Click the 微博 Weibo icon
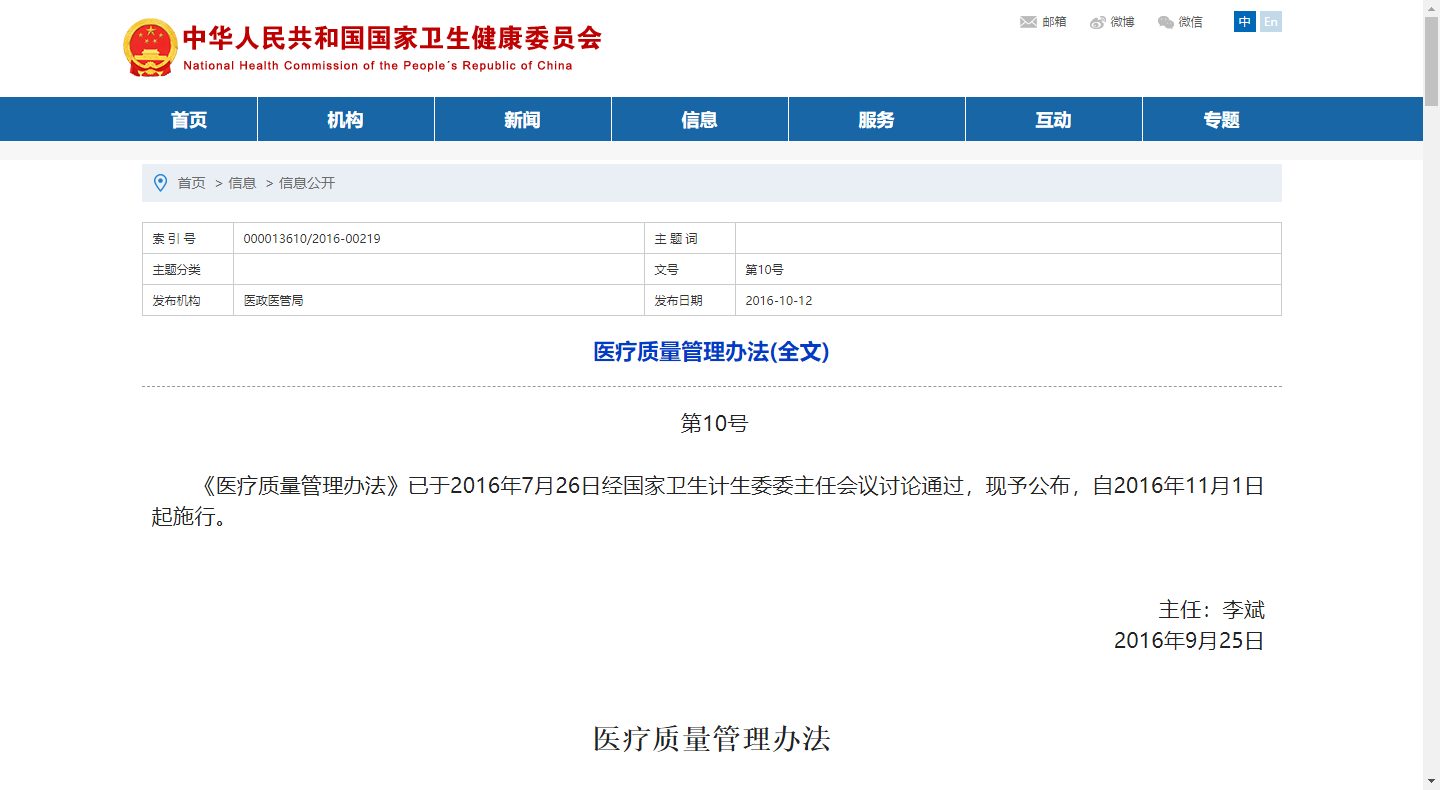Screen dimensions: 1440x790 coord(1098,22)
